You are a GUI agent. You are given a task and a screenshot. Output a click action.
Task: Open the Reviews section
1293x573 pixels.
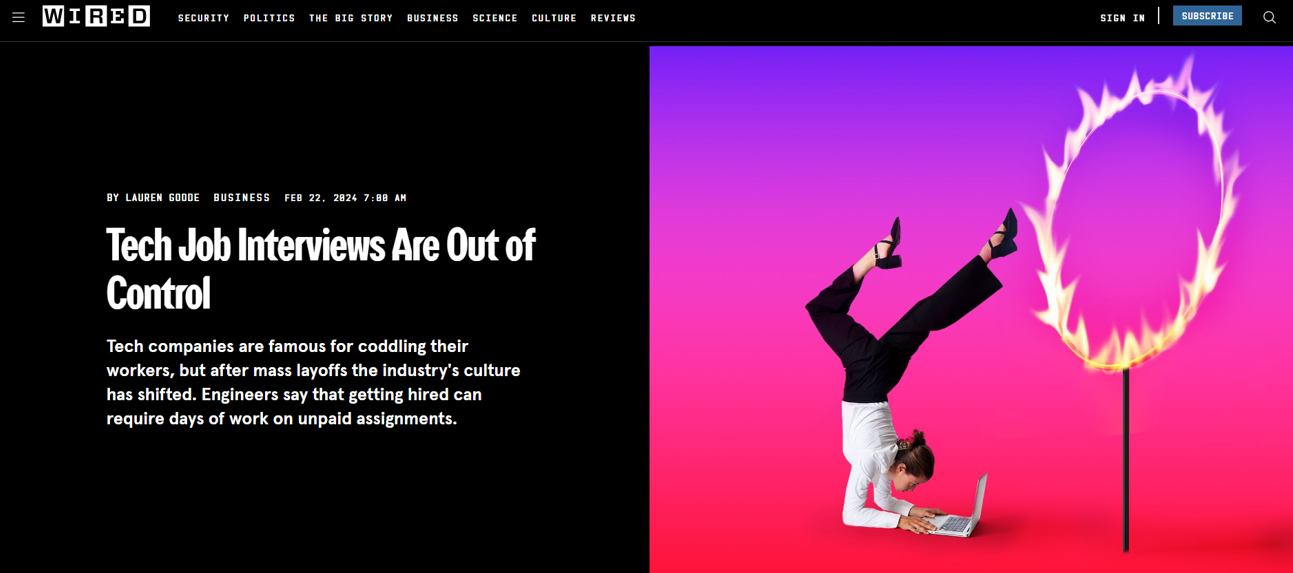click(x=613, y=18)
